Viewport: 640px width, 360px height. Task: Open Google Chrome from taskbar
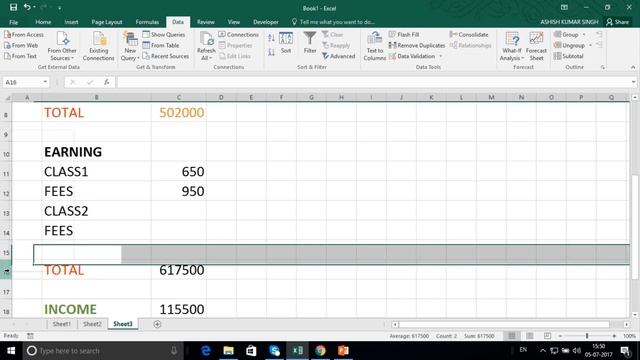(x=320, y=351)
